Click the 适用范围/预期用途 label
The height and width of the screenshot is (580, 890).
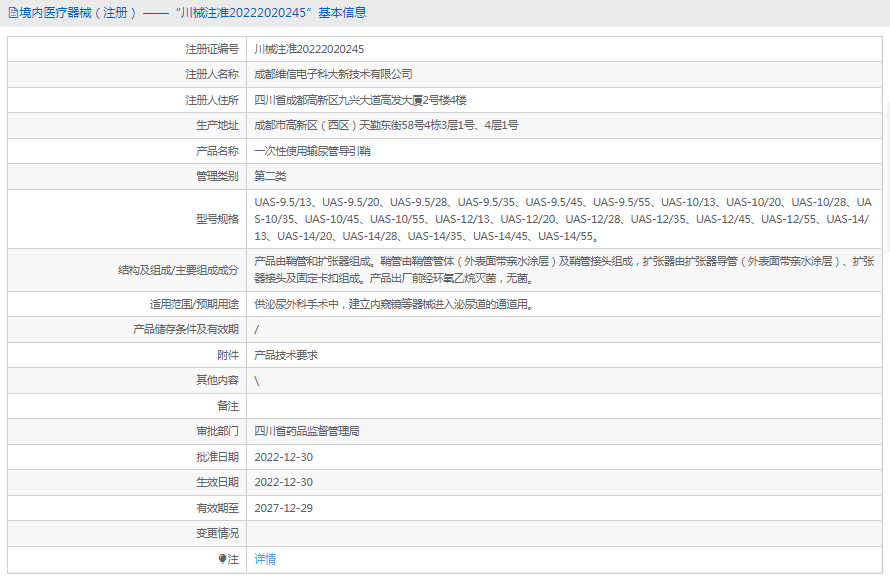tap(194, 304)
